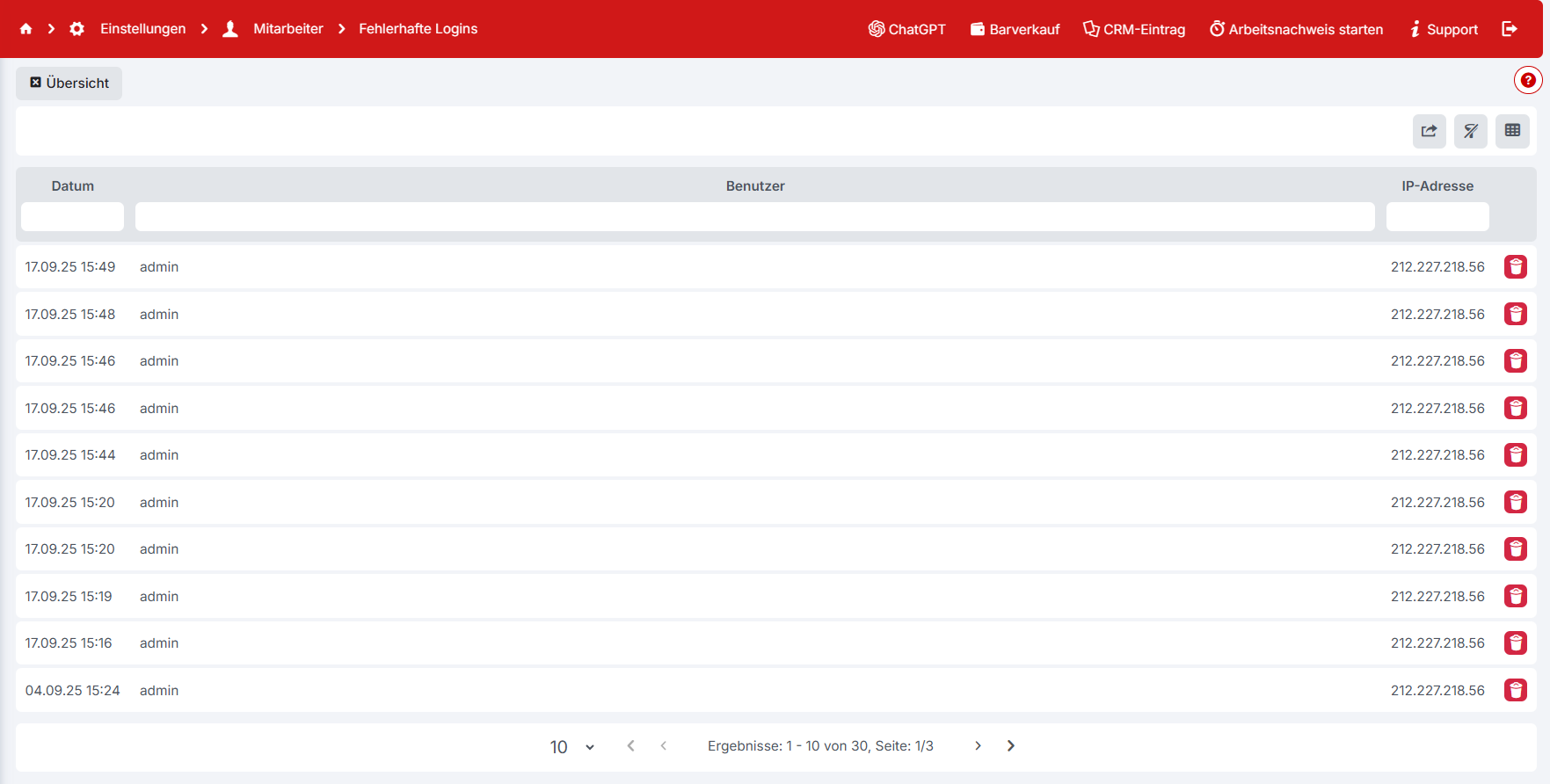Open the ChatGPT link in header

906,29
